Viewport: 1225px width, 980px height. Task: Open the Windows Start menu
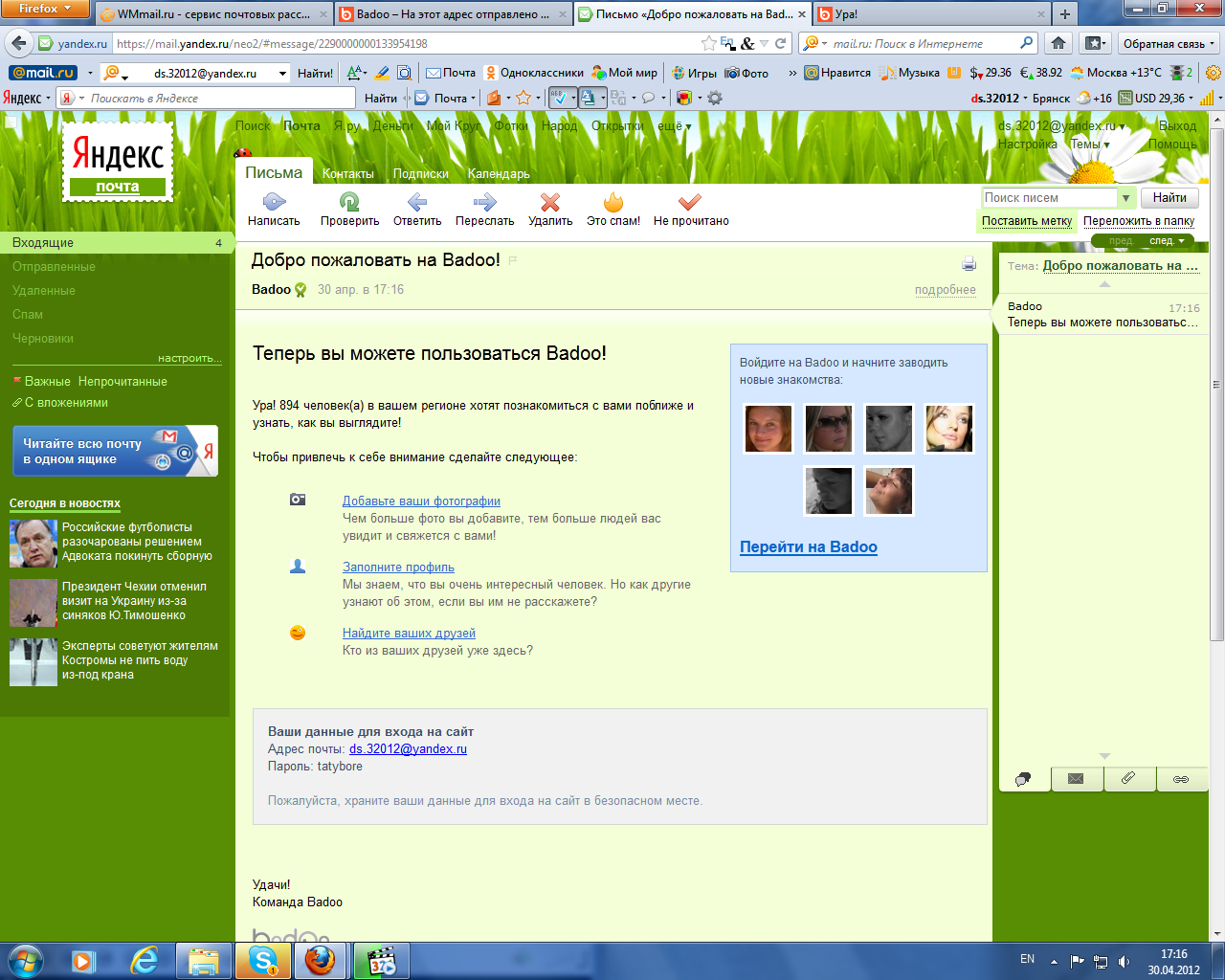(x=25, y=960)
